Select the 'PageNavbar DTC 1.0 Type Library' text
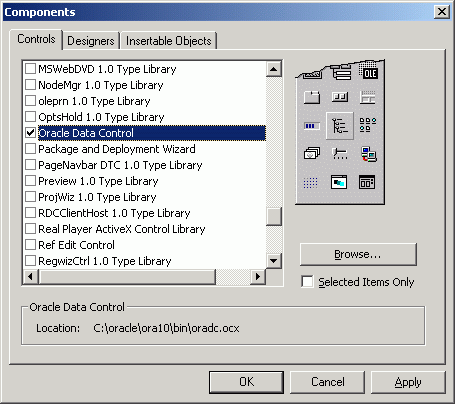This screenshot has width=455, height=404. tap(120, 165)
